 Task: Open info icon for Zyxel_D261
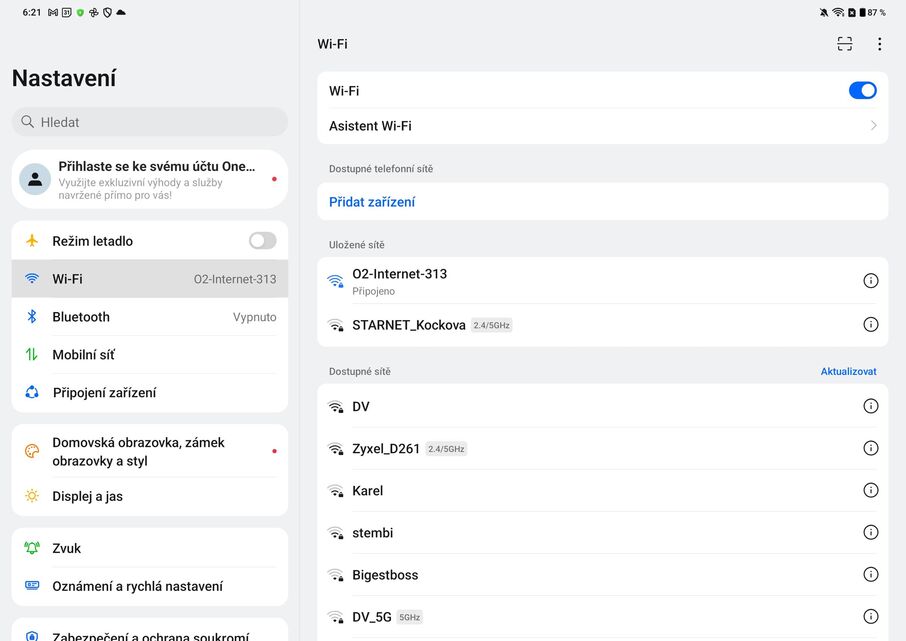870,448
